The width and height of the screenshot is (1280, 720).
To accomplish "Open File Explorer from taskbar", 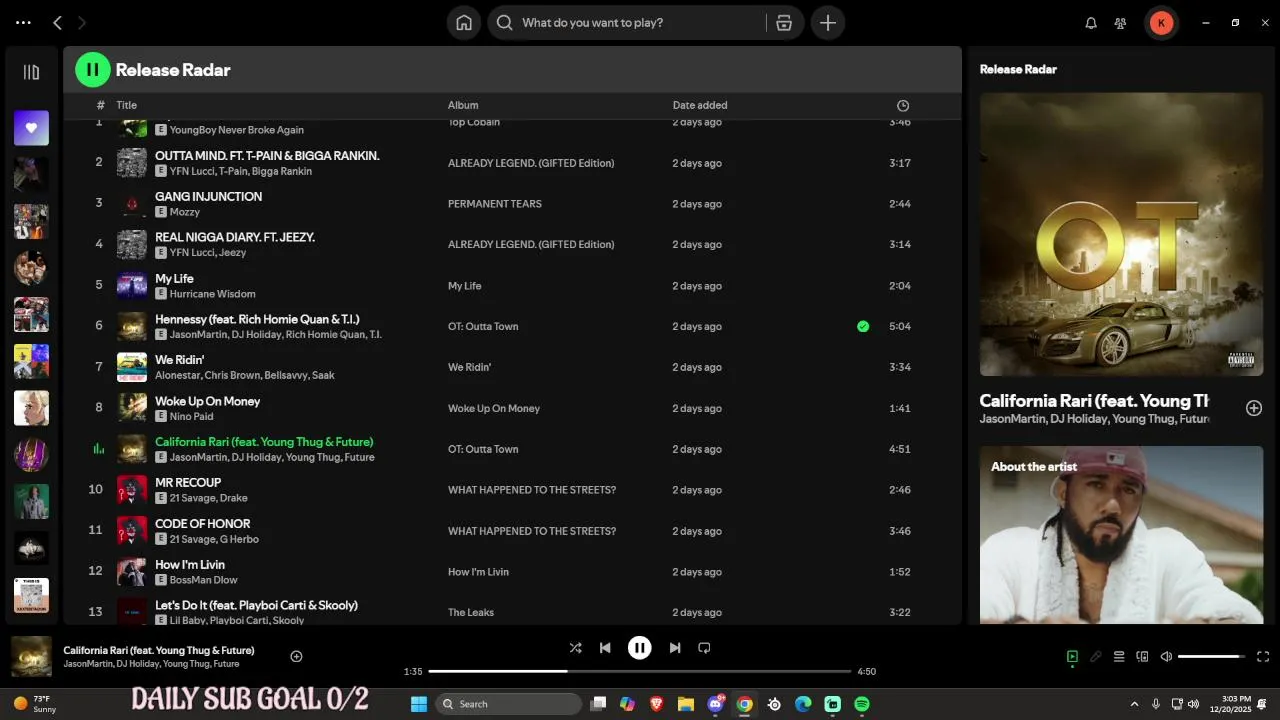I will click(x=686, y=704).
